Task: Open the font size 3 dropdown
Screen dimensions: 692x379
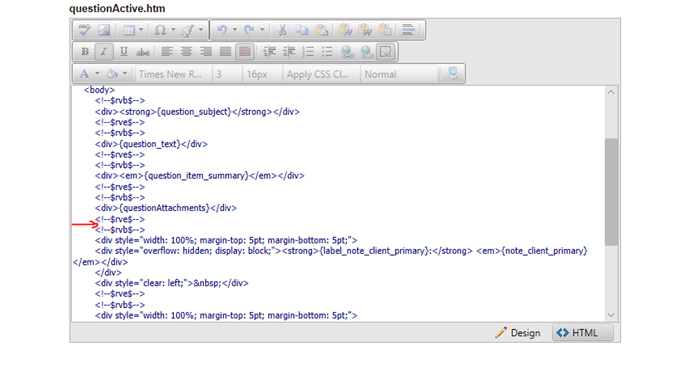Action: coord(226,74)
